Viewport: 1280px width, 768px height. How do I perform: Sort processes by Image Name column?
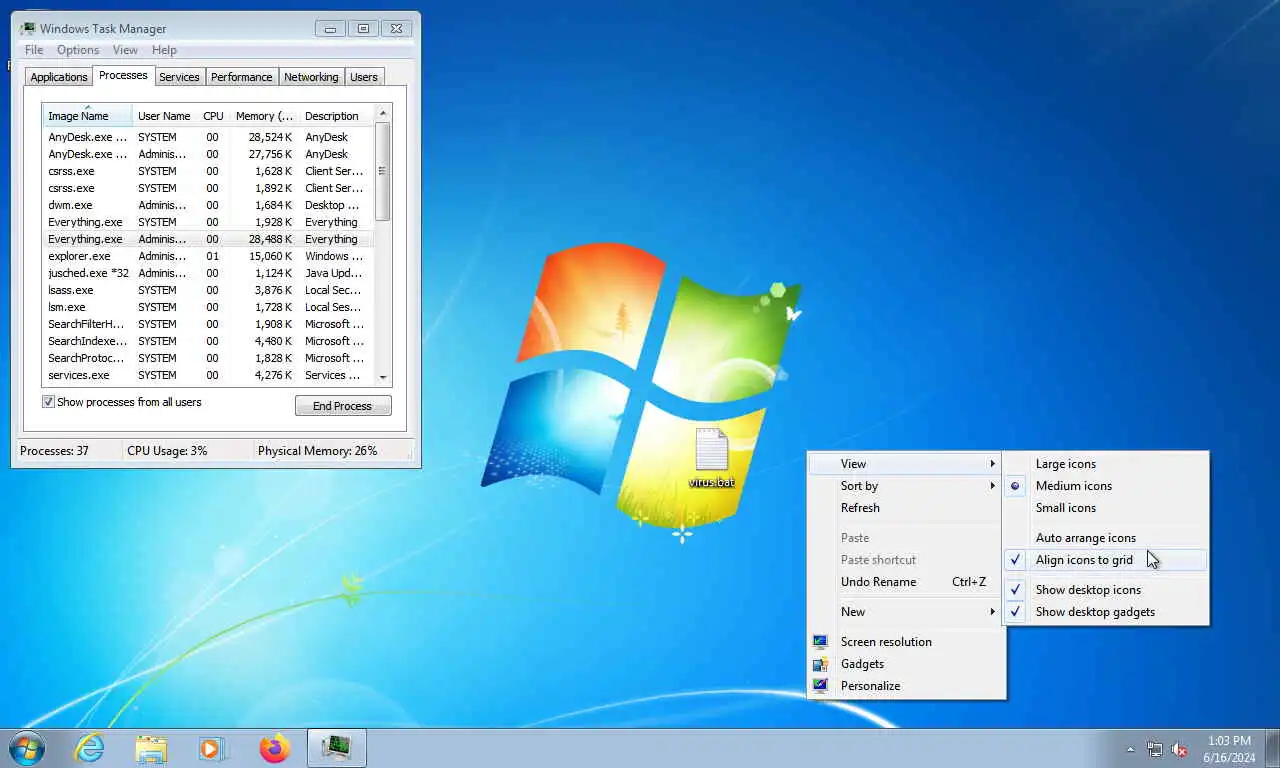(87, 116)
